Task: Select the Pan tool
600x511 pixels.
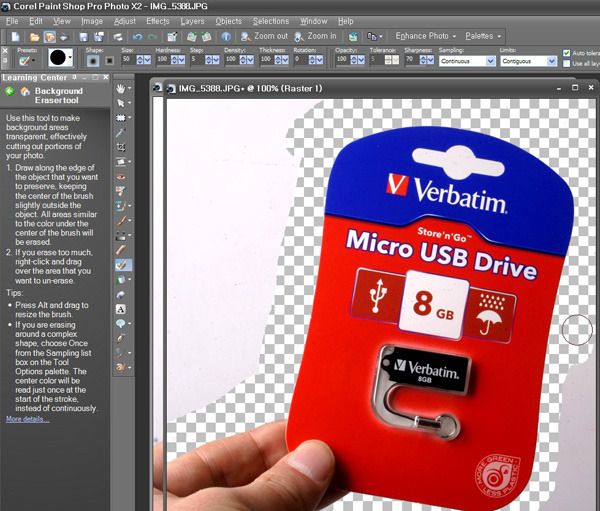Action: coord(121,88)
